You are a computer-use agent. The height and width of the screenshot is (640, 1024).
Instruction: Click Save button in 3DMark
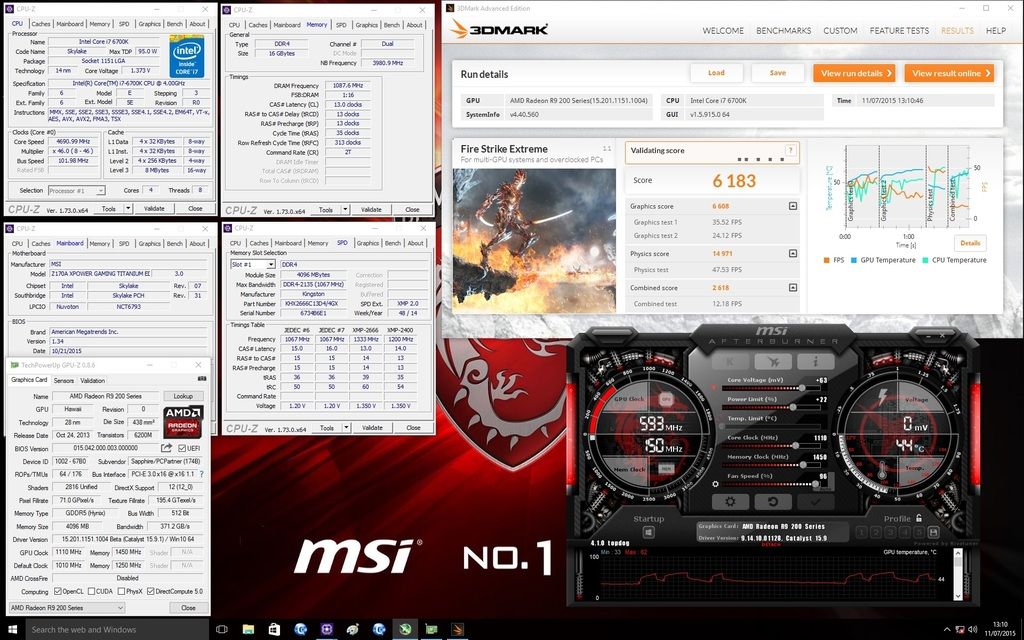pyautogui.click(x=778, y=73)
